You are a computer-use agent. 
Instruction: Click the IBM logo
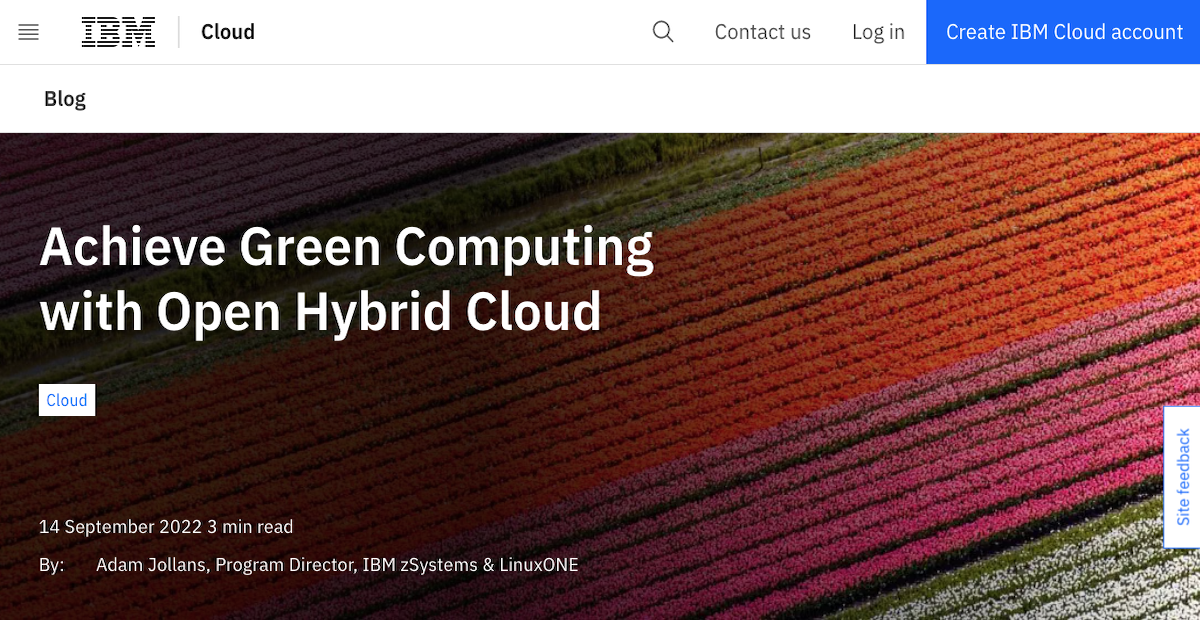tap(118, 32)
